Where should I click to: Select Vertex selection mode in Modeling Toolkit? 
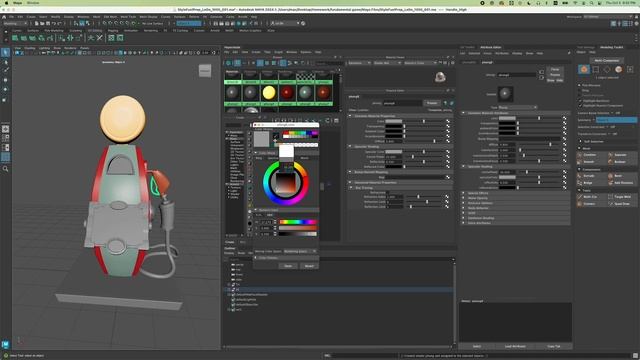coord(596,69)
